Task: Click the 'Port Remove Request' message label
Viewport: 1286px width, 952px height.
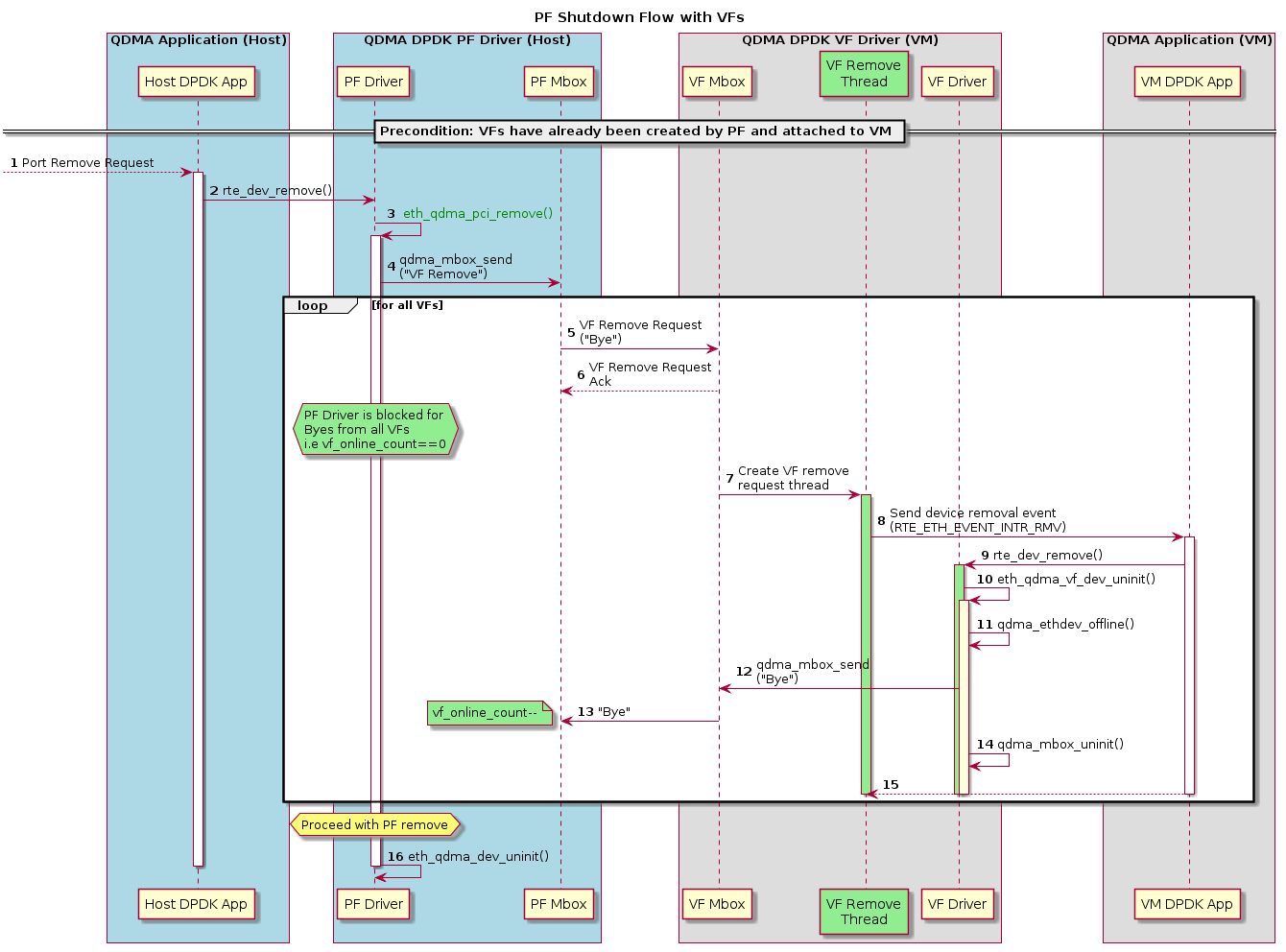Action: click(x=87, y=163)
